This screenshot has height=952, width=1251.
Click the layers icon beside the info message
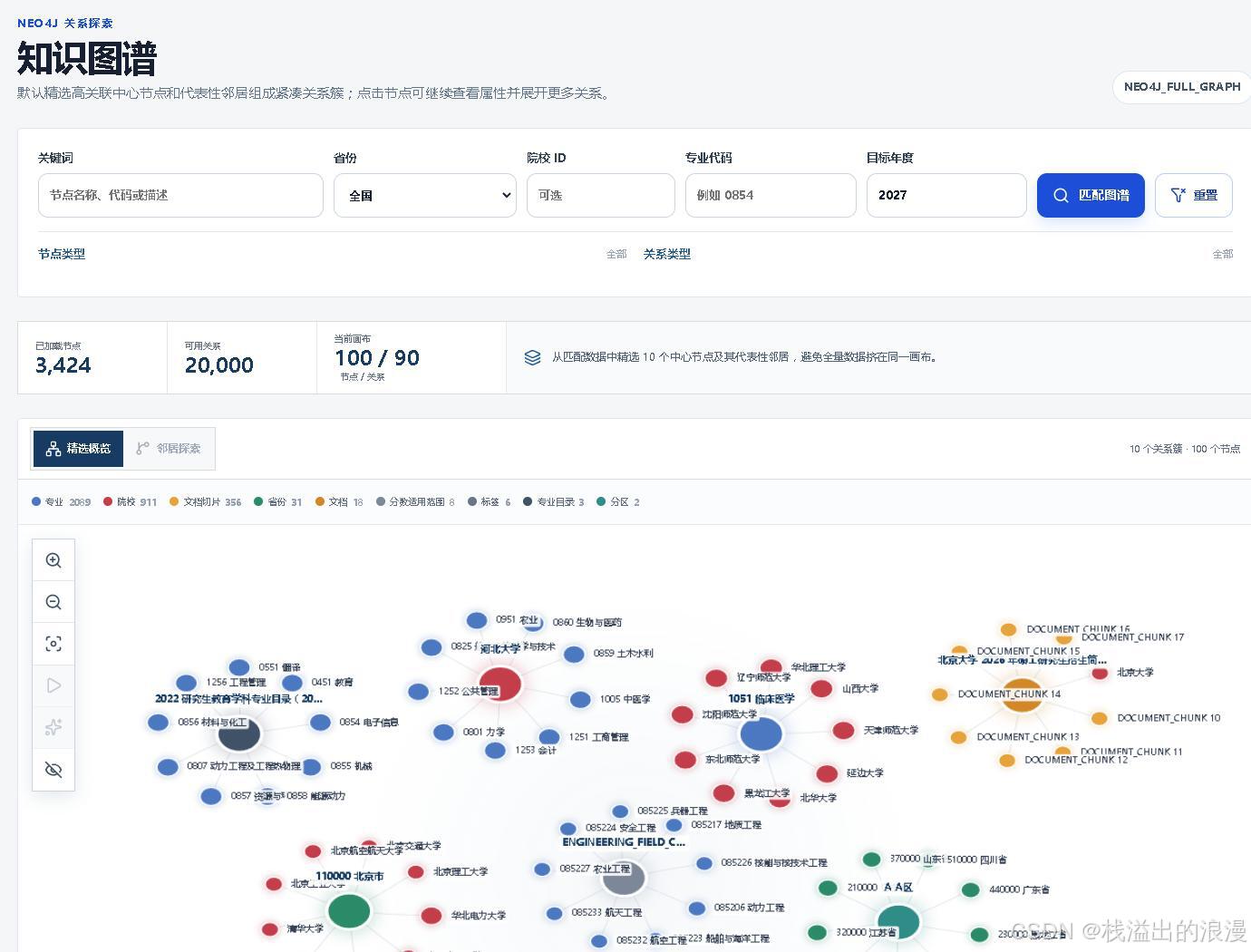533,357
